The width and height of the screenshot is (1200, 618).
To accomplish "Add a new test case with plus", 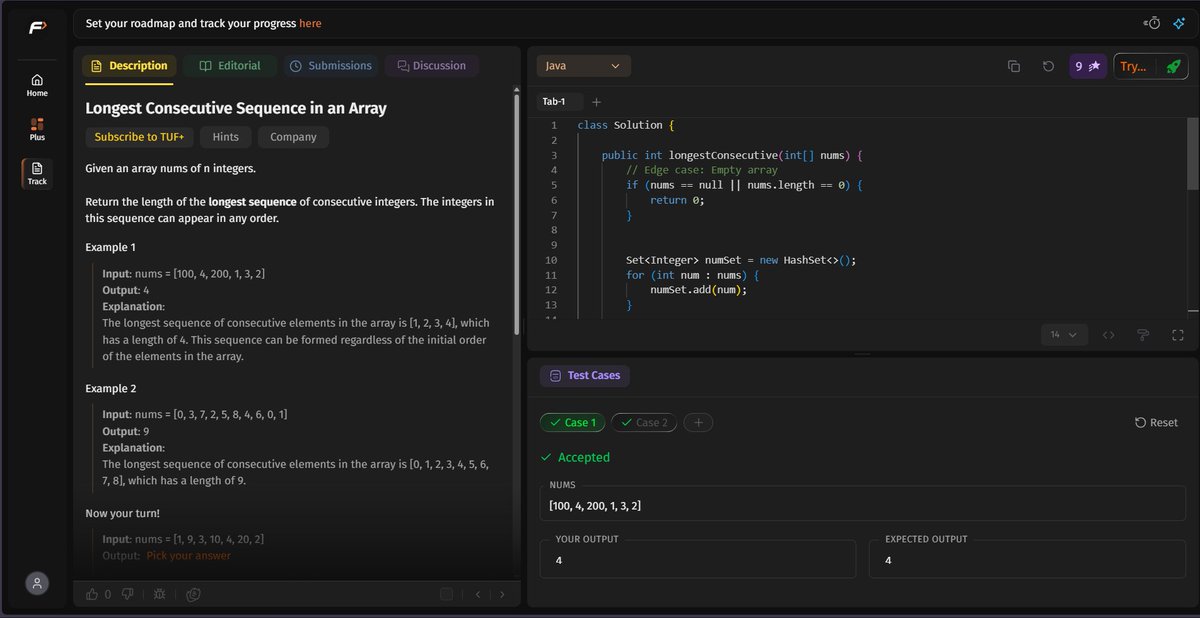I will tap(698, 422).
